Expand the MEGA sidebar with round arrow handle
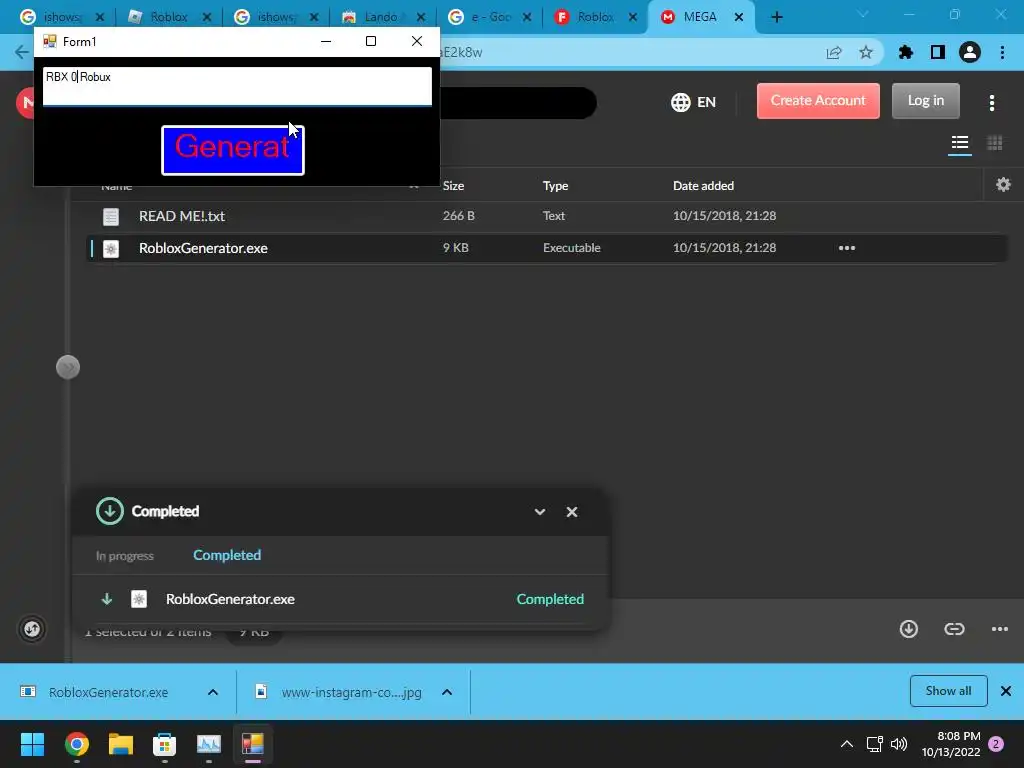The image size is (1024, 768). 68,367
